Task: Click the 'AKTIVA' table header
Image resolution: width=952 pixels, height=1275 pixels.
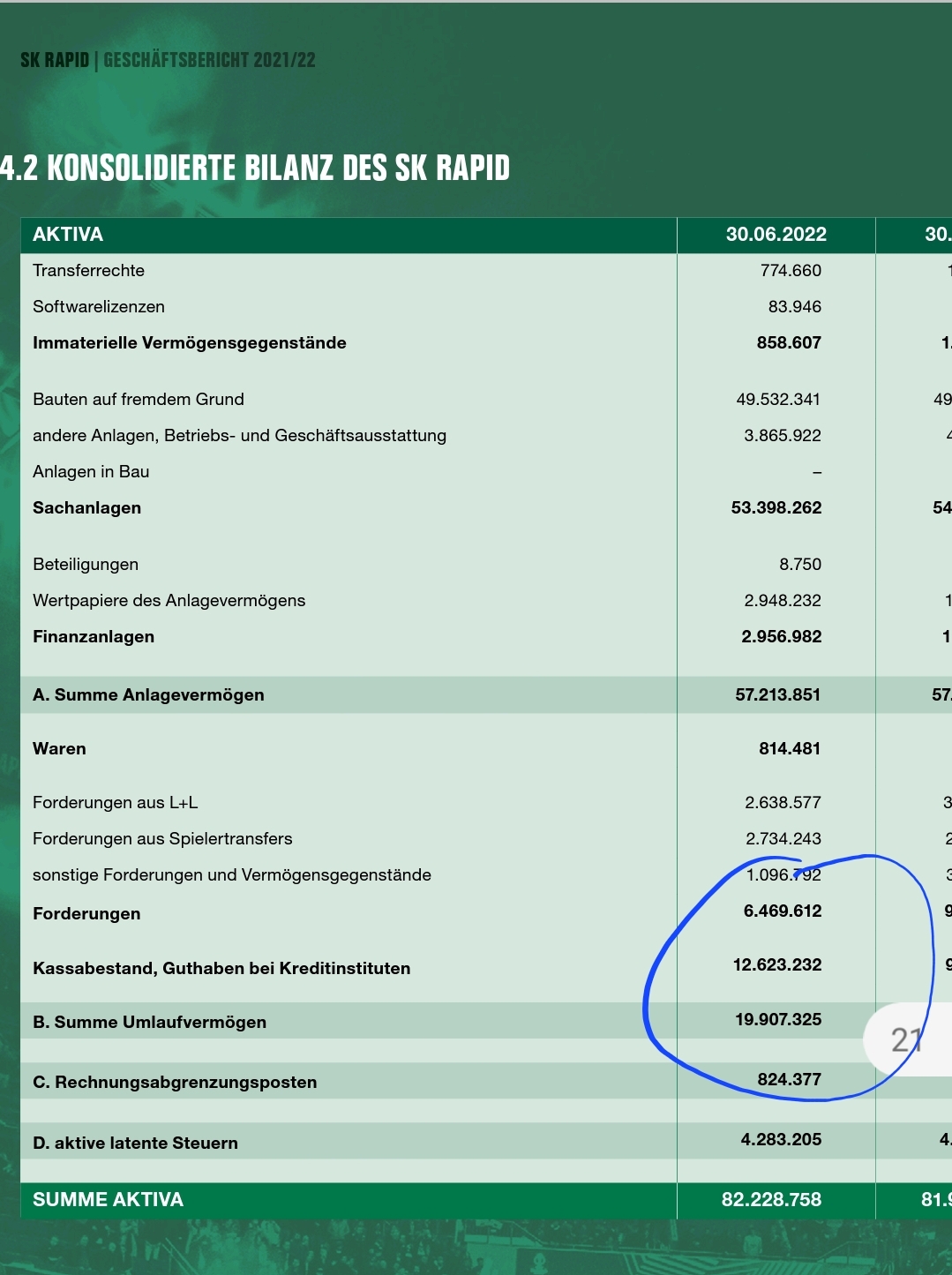Action: 68,235
